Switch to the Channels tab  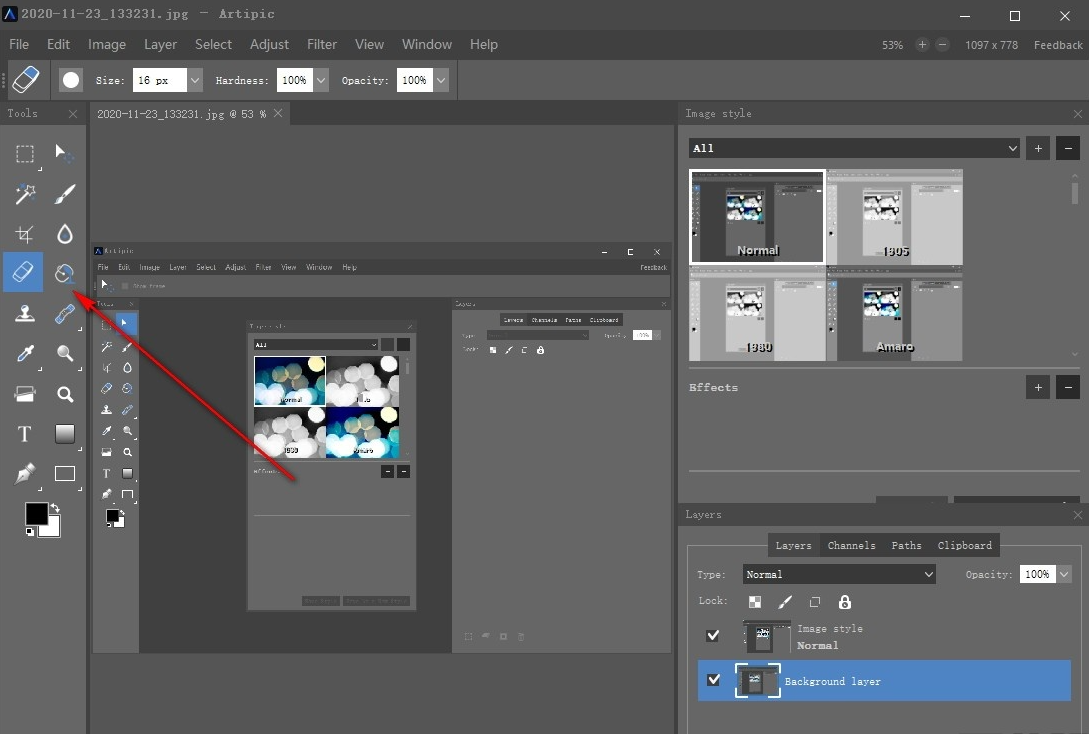tap(851, 545)
